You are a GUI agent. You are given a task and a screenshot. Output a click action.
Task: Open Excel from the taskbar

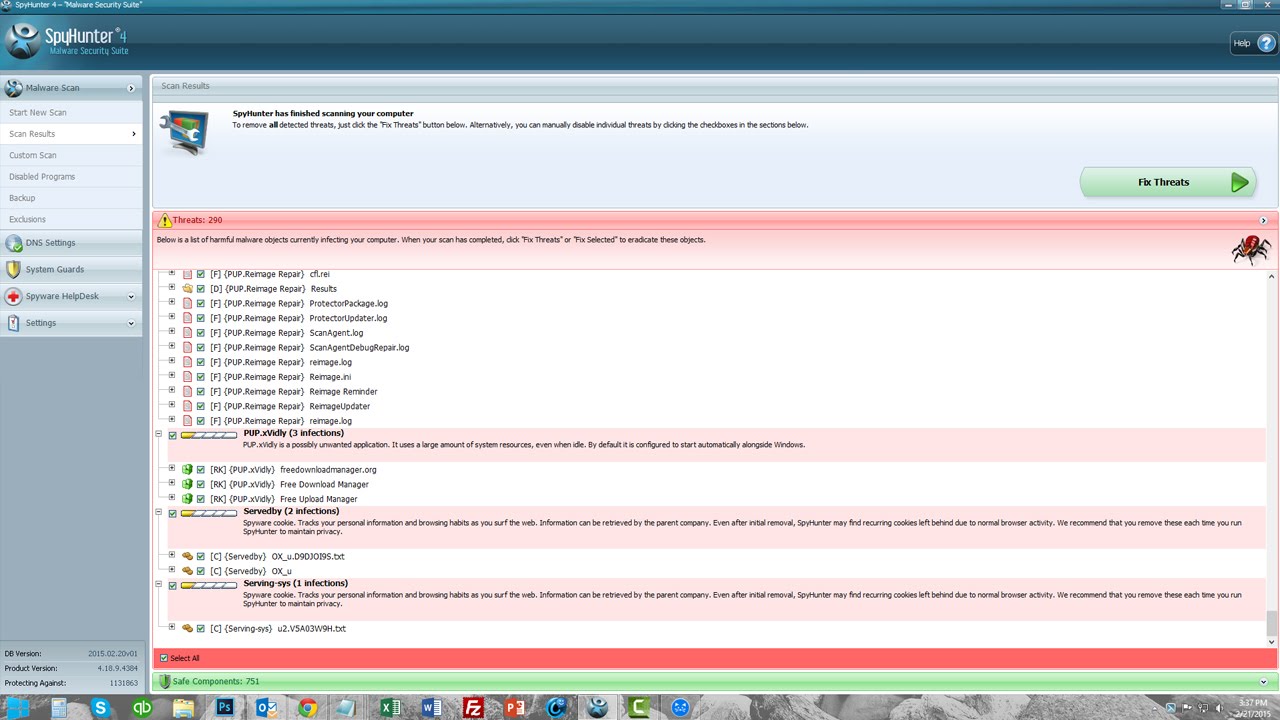(390, 708)
